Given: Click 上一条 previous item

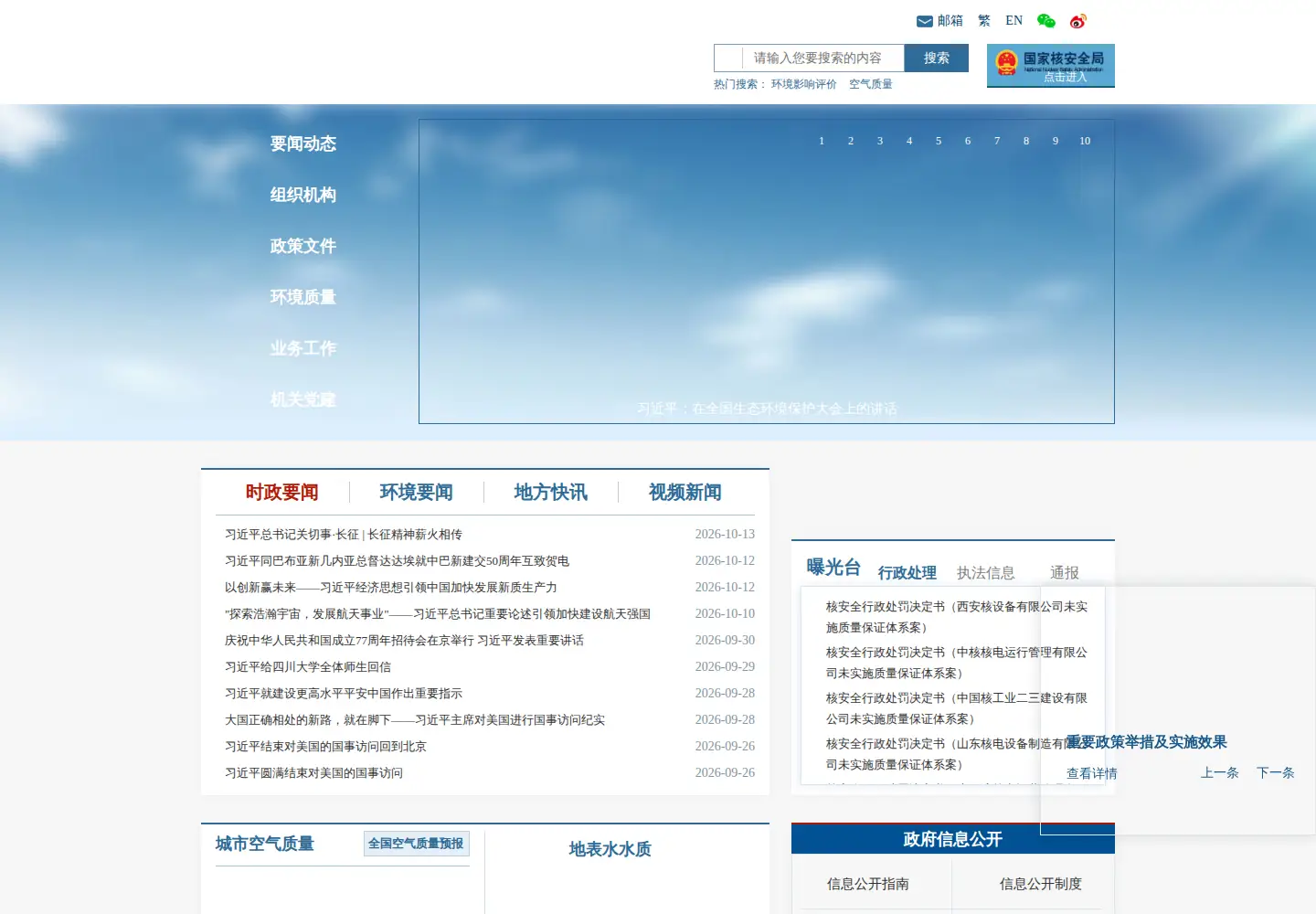Looking at the screenshot, I should tap(1220, 773).
